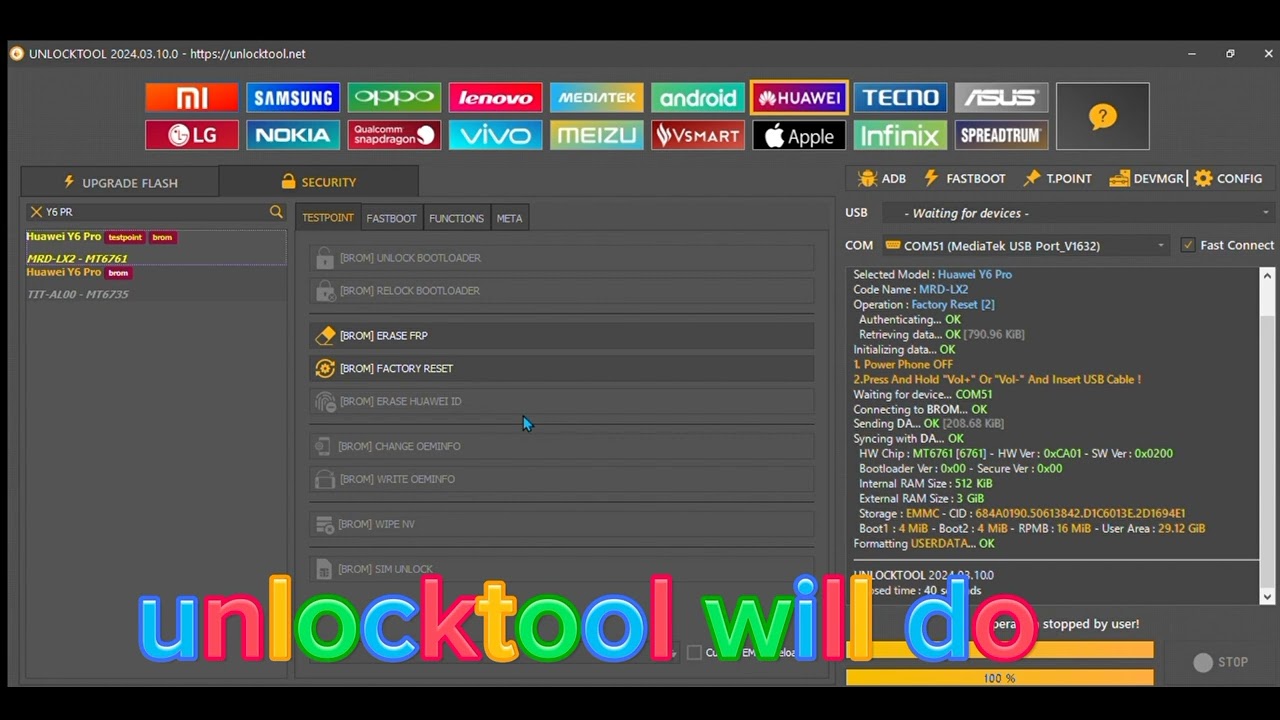
Task: Choose the Qualcomm Snapdragon tile
Action: pyautogui.click(x=394, y=135)
